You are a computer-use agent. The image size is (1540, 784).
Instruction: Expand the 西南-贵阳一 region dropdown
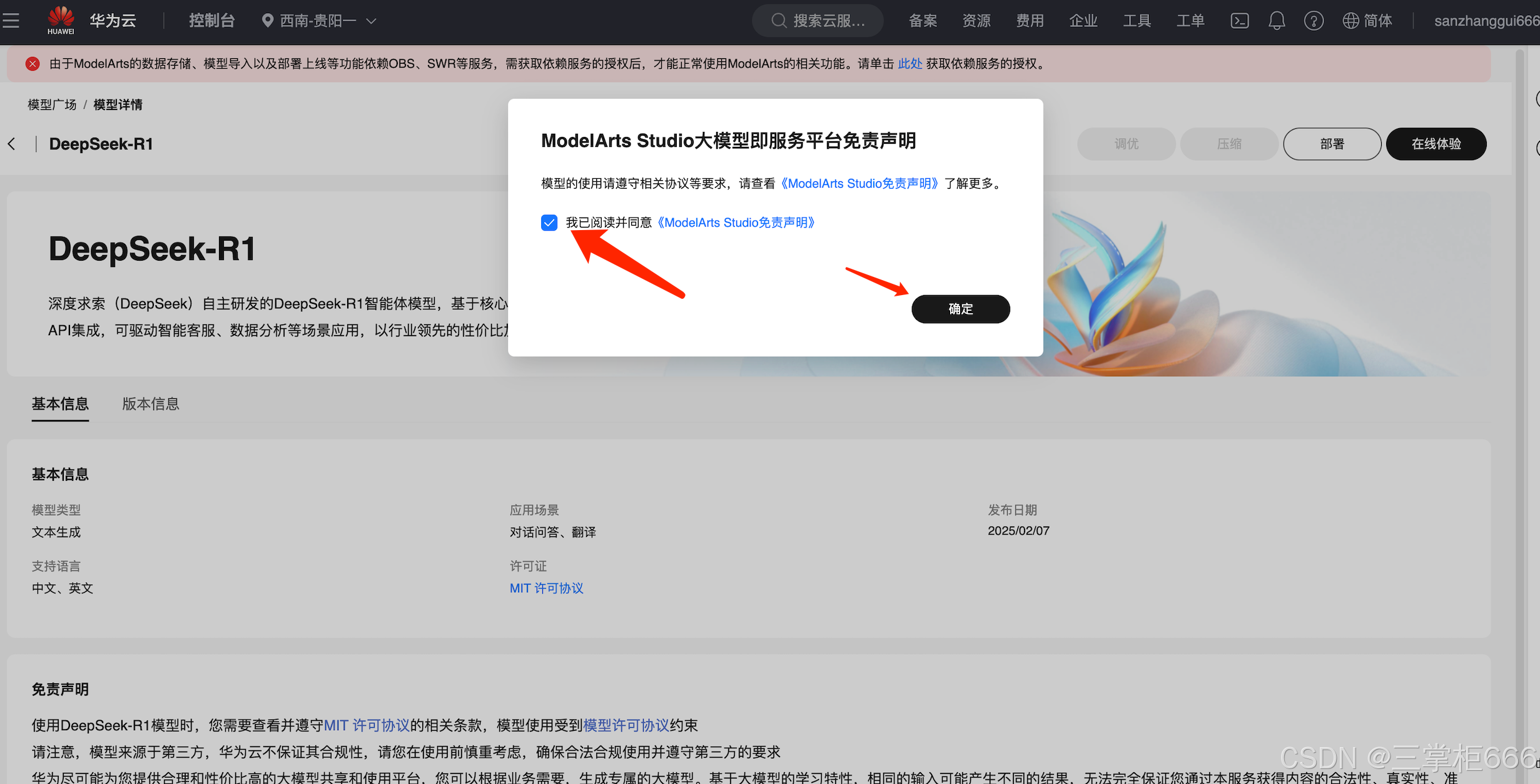tap(319, 21)
